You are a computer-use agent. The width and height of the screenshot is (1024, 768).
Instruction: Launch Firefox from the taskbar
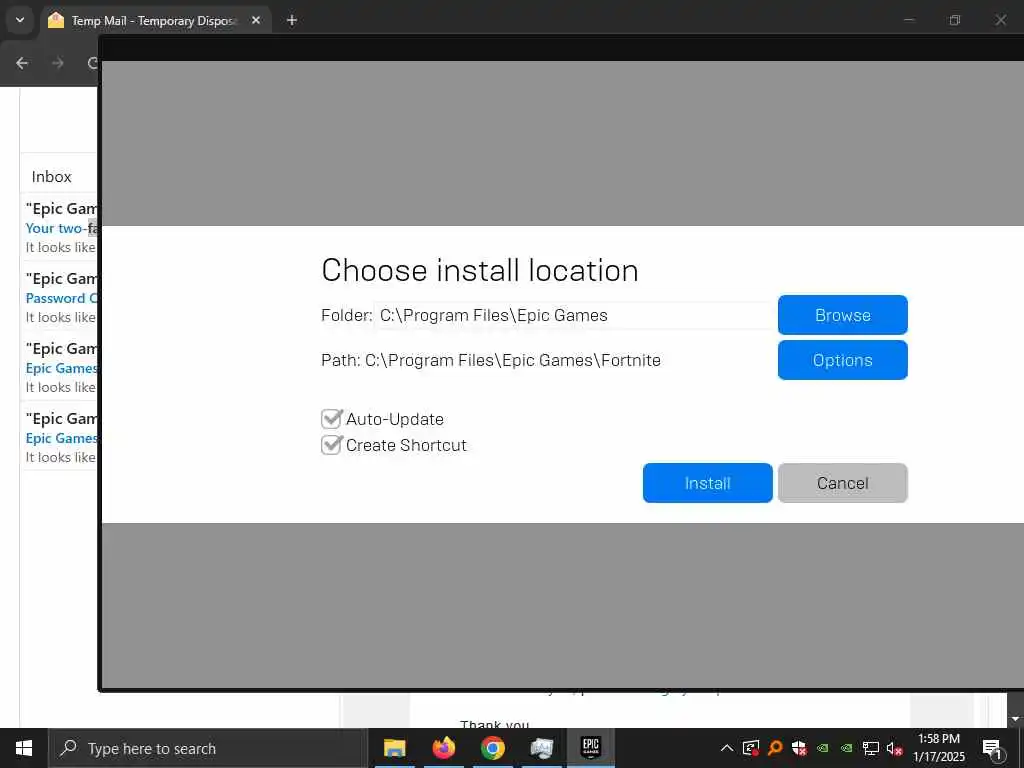click(443, 748)
